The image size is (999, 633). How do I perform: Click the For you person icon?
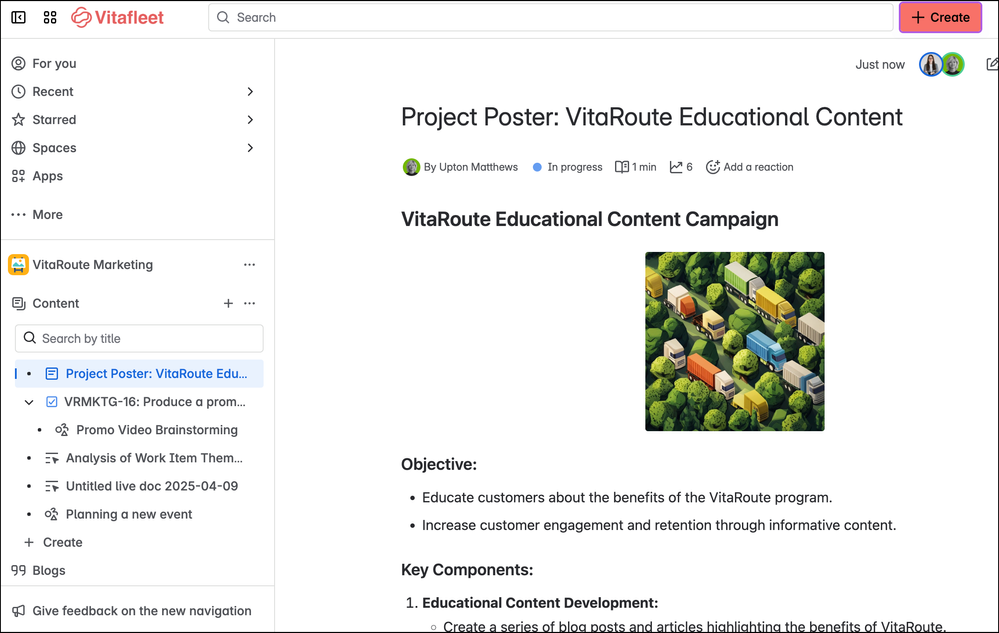click(18, 64)
